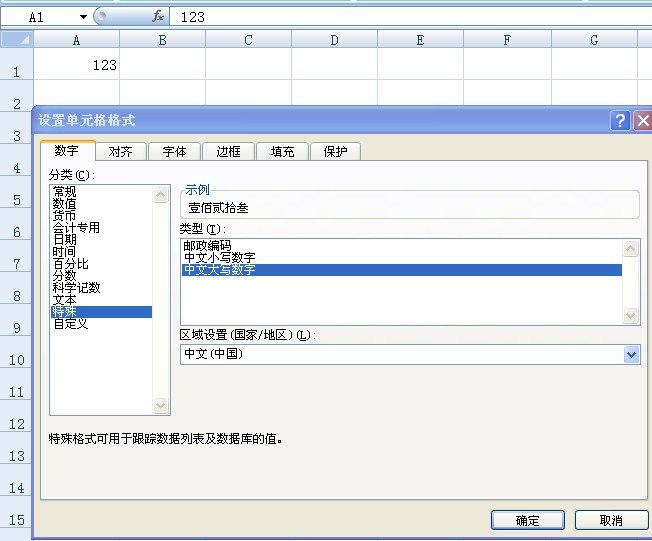The image size is (652, 541).
Task: Choose 自定义 in the category list
Action: click(70, 324)
